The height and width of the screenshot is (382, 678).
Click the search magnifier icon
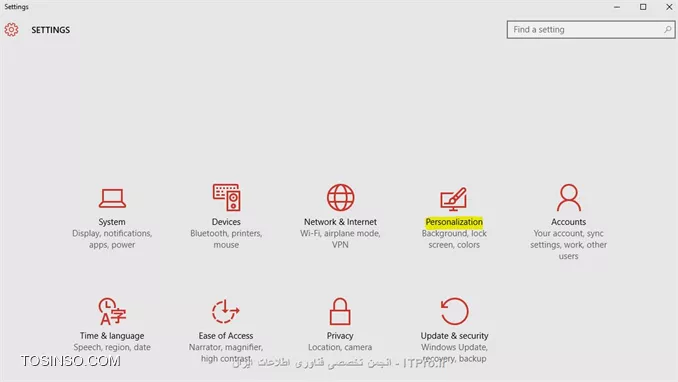668,29
